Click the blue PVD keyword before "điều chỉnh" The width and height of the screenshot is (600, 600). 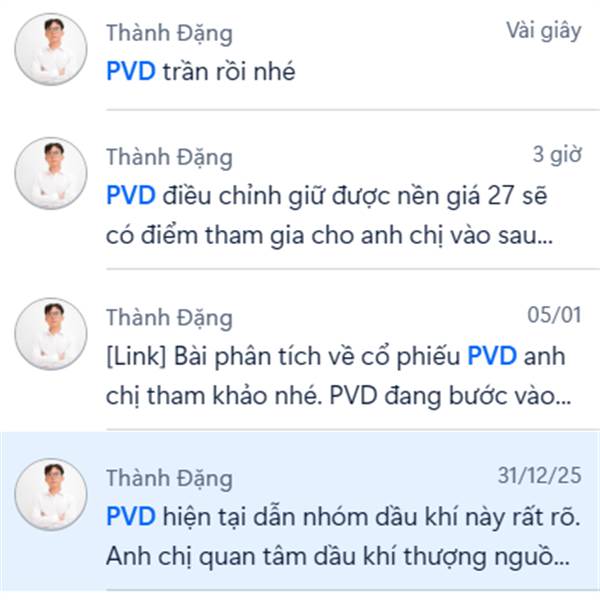[x=131, y=196]
